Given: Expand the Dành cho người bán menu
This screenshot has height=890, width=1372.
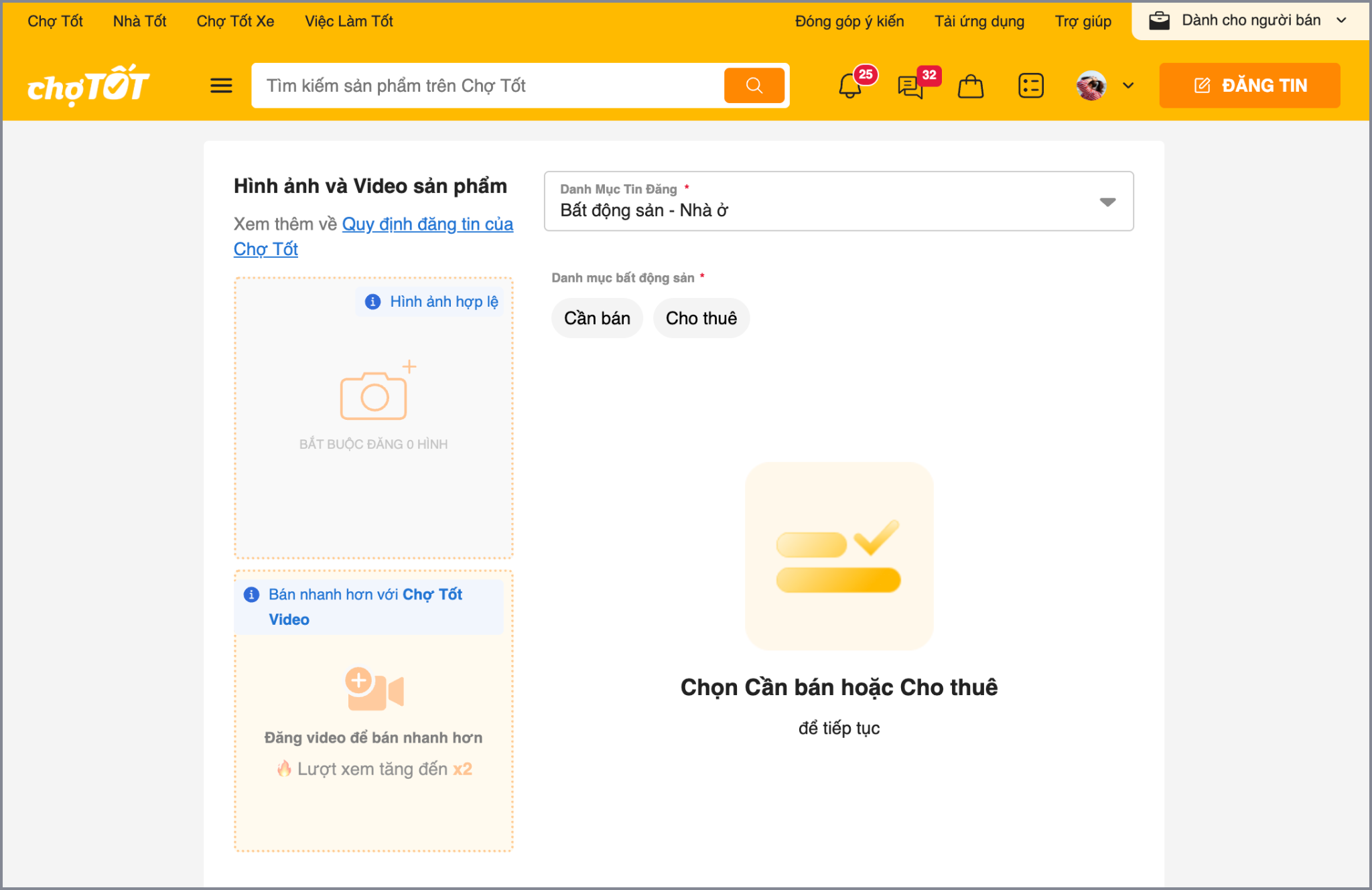Looking at the screenshot, I should [1250, 21].
